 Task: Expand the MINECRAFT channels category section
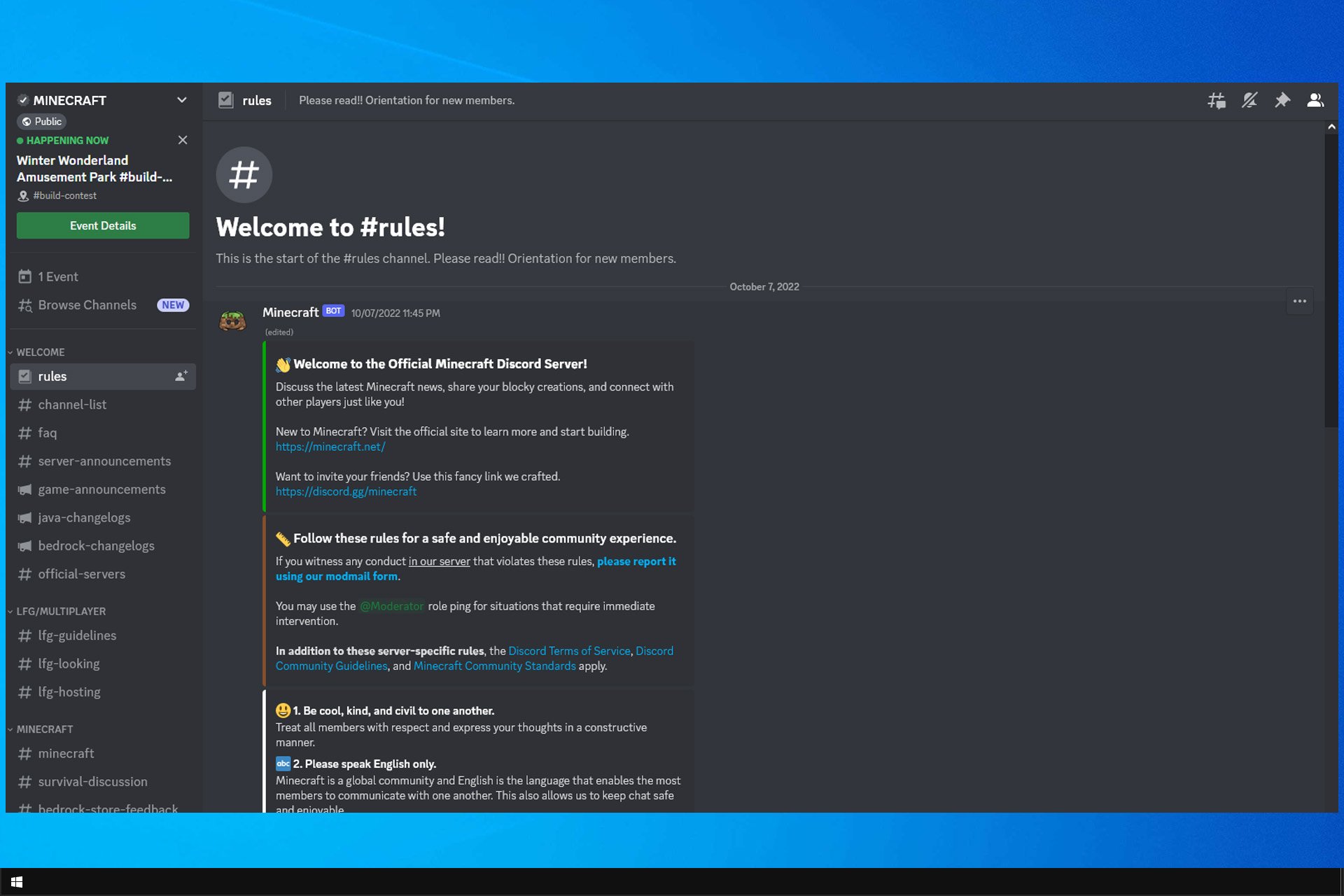(45, 728)
